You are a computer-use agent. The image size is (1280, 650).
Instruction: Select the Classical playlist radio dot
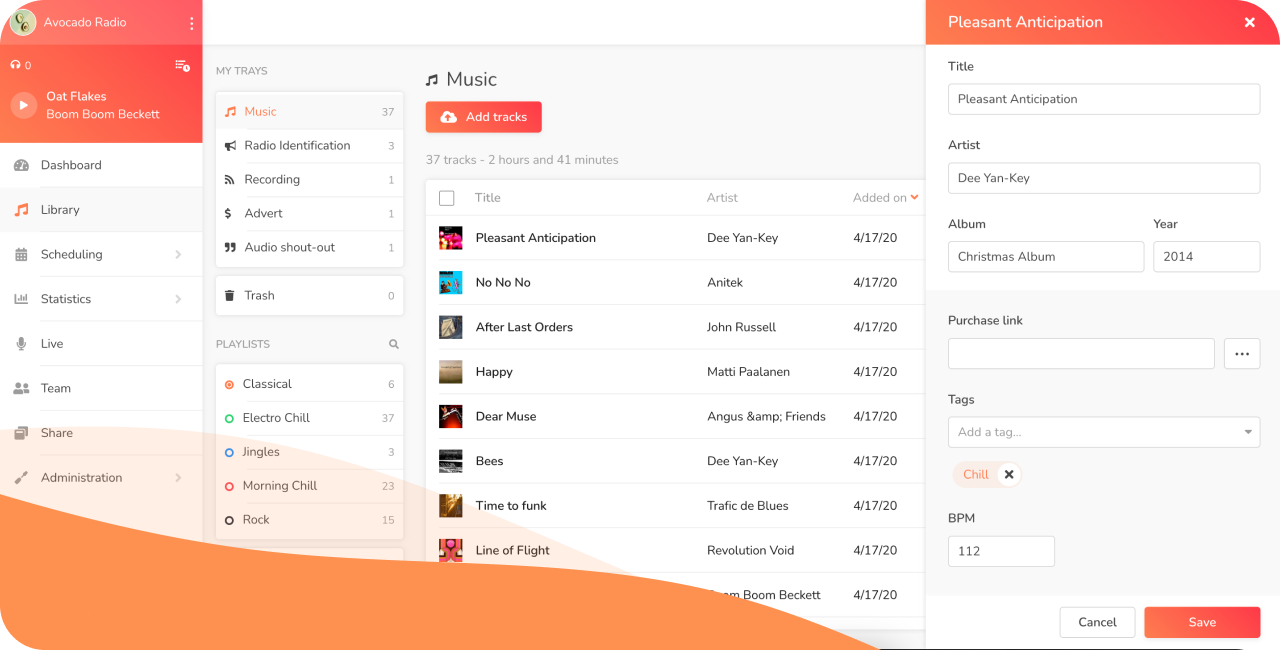(x=230, y=384)
